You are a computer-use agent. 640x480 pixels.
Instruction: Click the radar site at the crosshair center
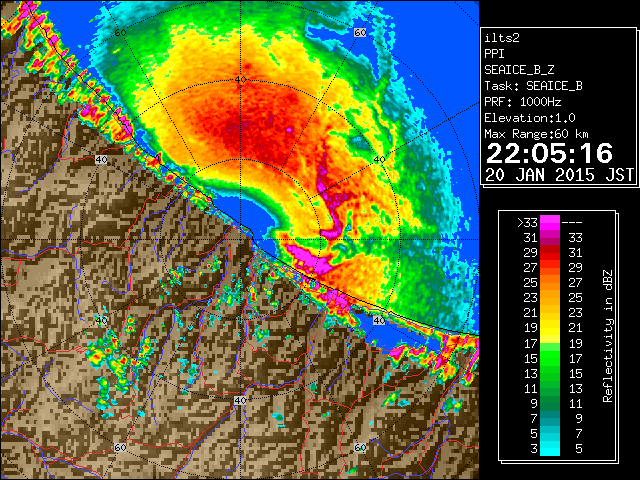tap(240, 240)
